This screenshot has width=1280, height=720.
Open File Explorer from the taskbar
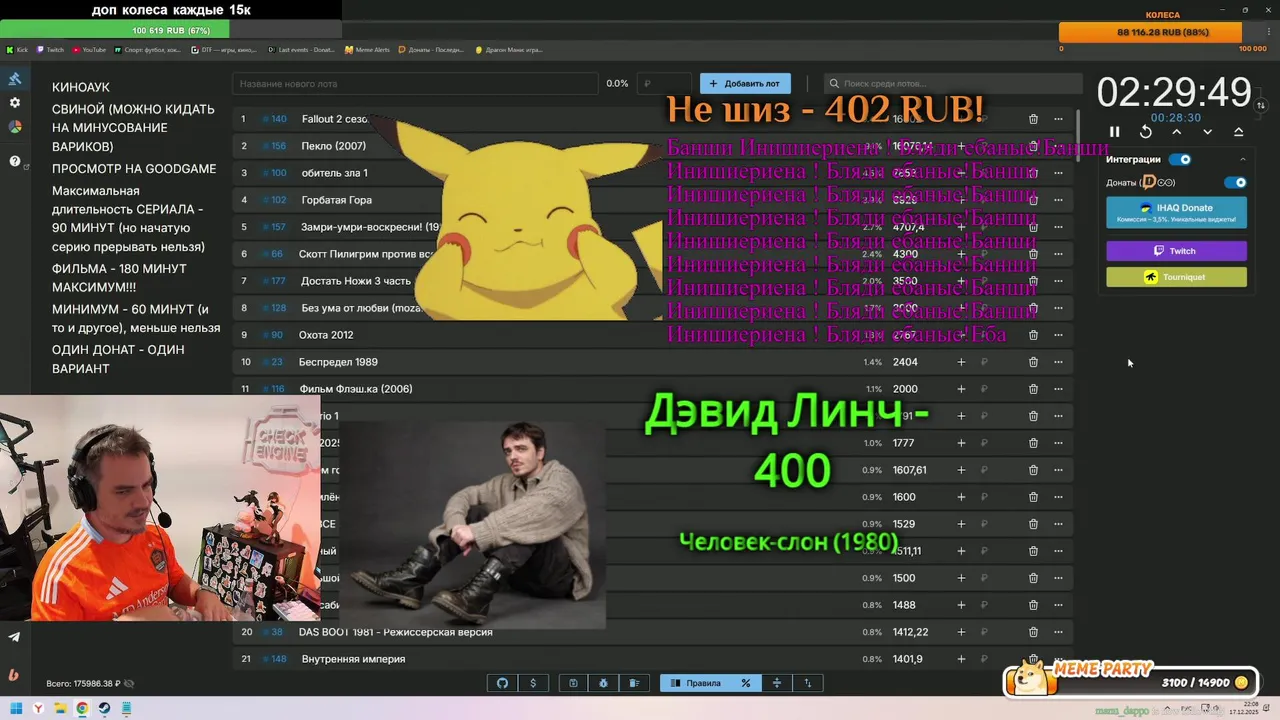tap(60, 709)
